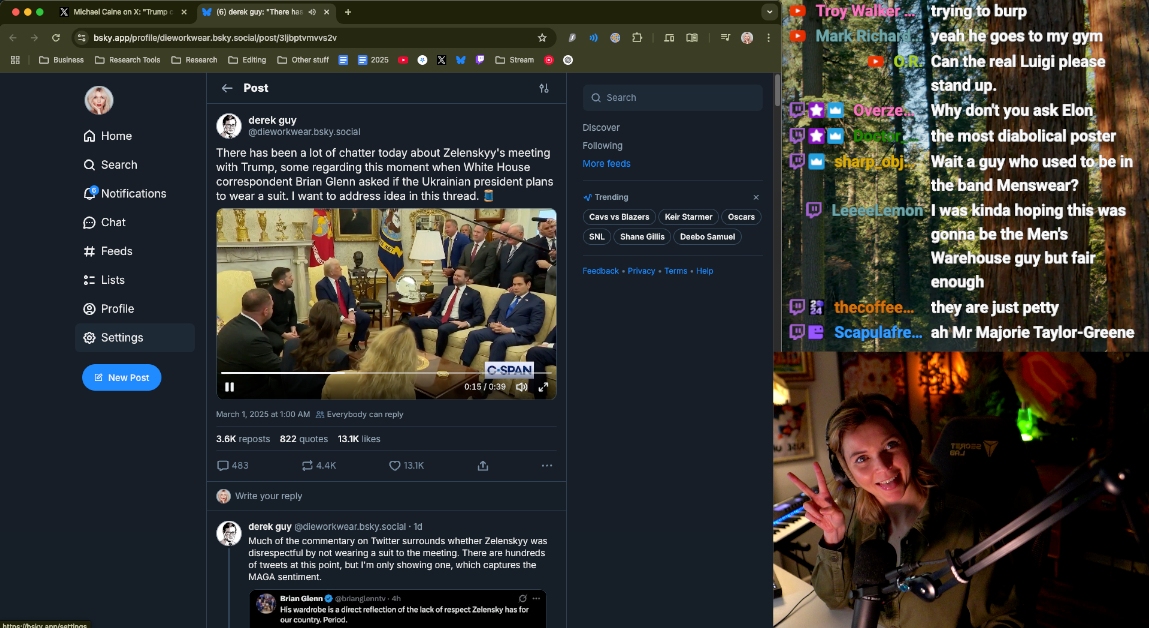This screenshot has width=1149, height=628.
Task: Go back using the Post arrow
Action: click(227, 88)
